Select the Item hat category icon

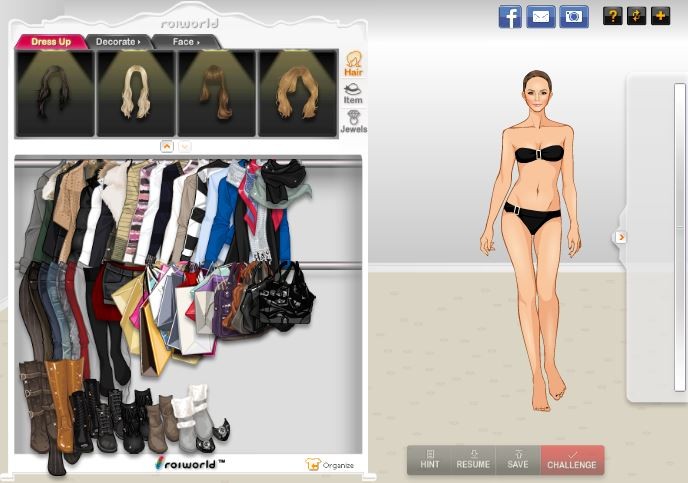click(x=353, y=94)
